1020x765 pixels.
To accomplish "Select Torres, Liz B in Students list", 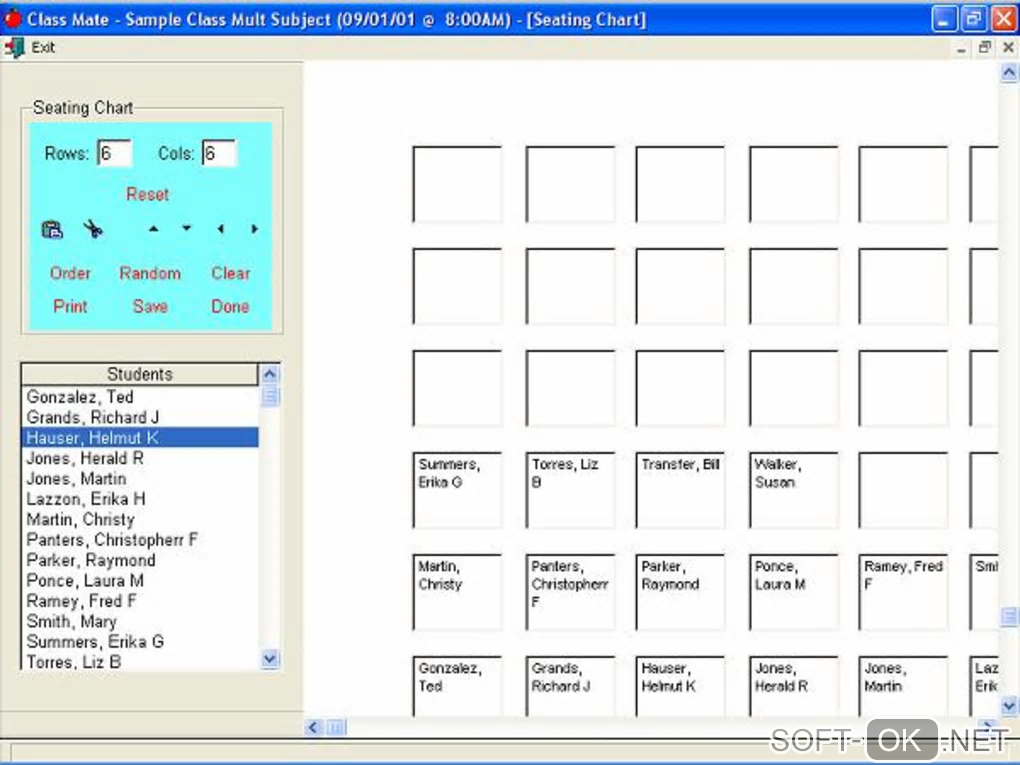I will pyautogui.click(x=140, y=662).
